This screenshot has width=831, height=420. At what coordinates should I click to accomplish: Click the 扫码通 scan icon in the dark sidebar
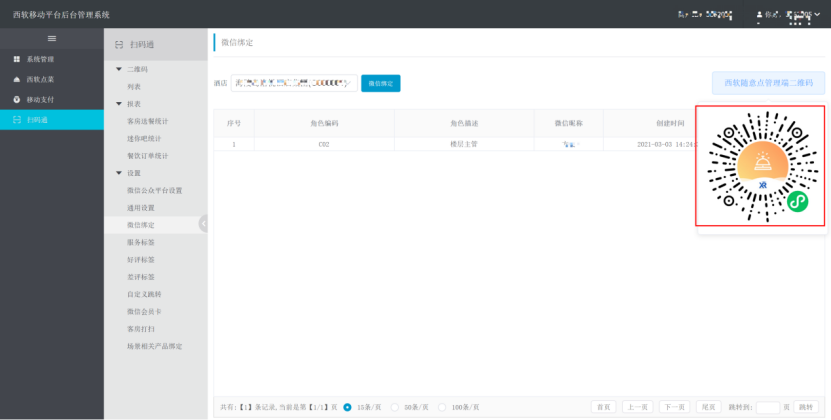(16, 120)
